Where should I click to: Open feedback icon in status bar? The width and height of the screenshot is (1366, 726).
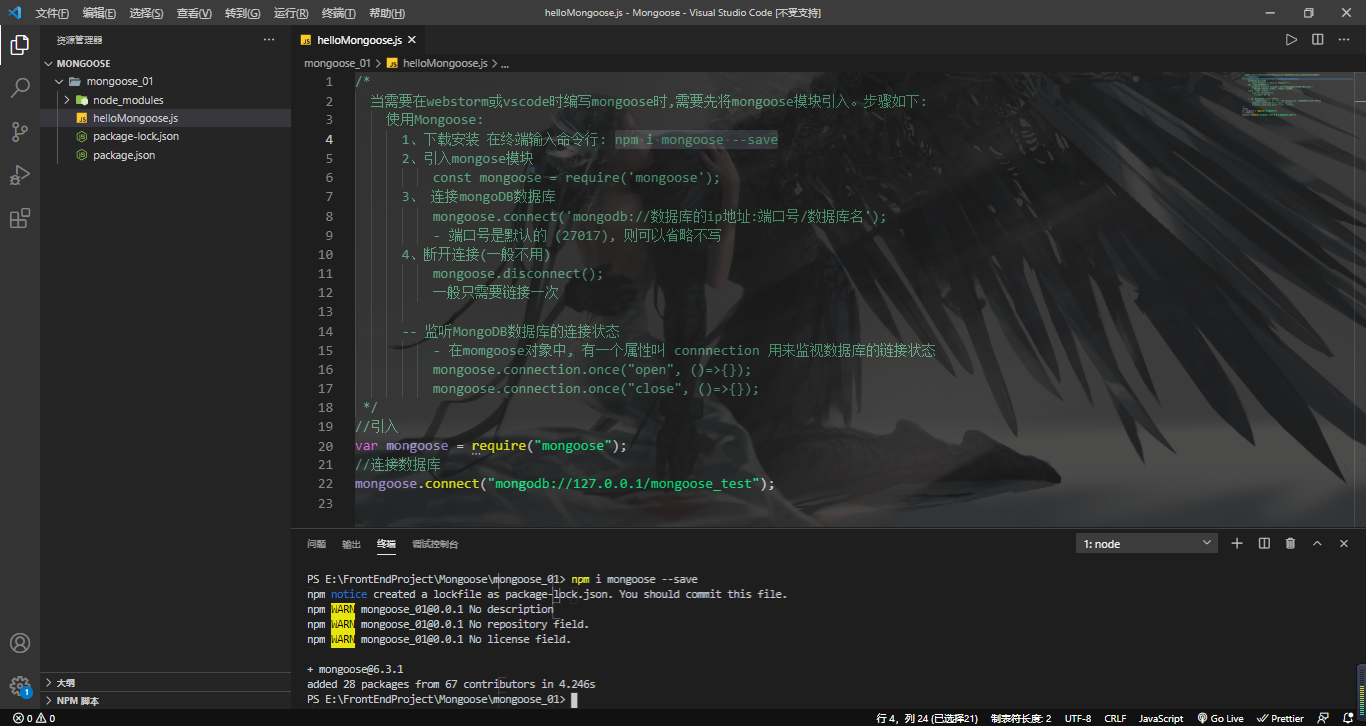click(1324, 718)
